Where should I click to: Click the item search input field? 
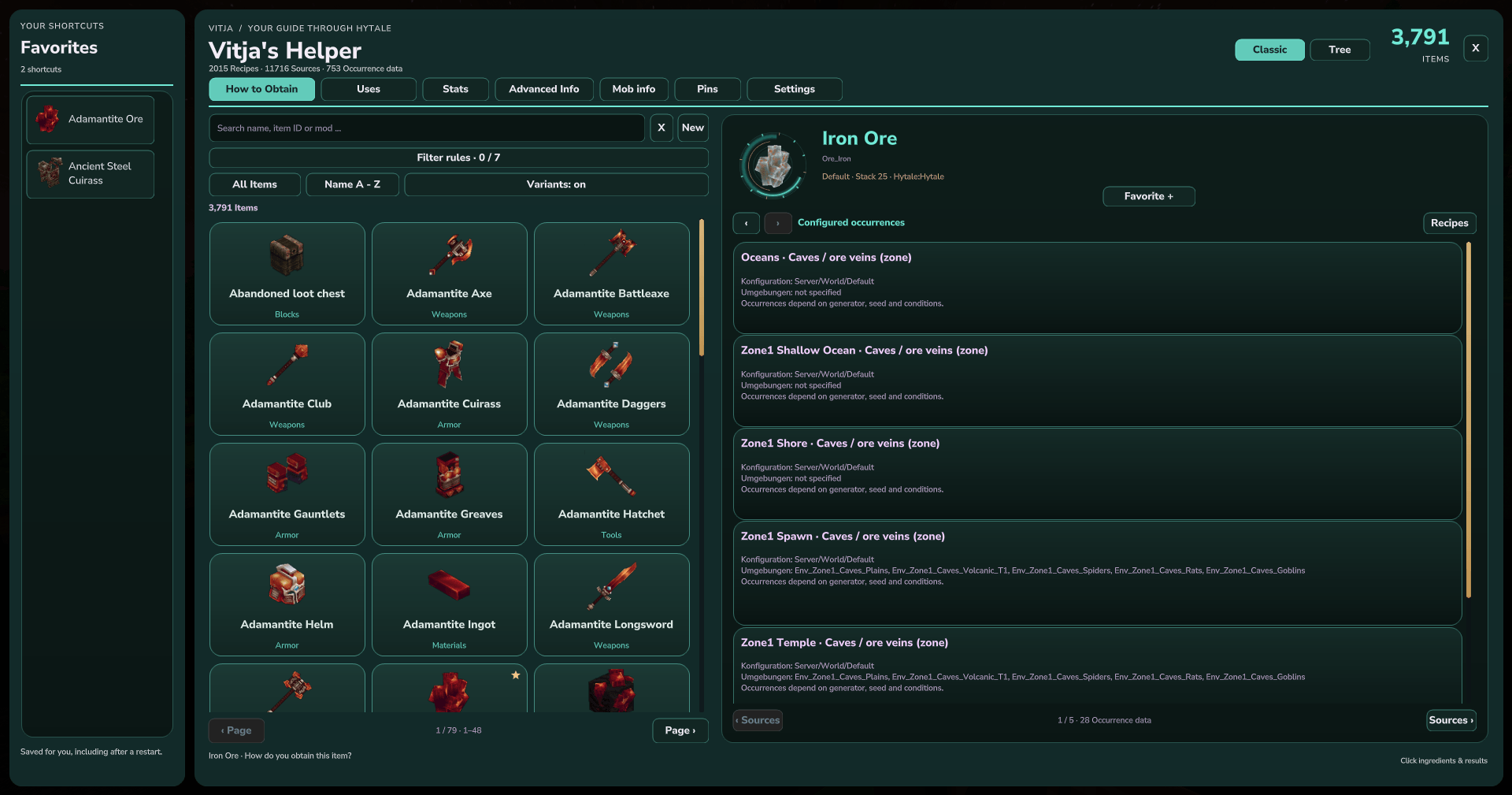(427, 128)
